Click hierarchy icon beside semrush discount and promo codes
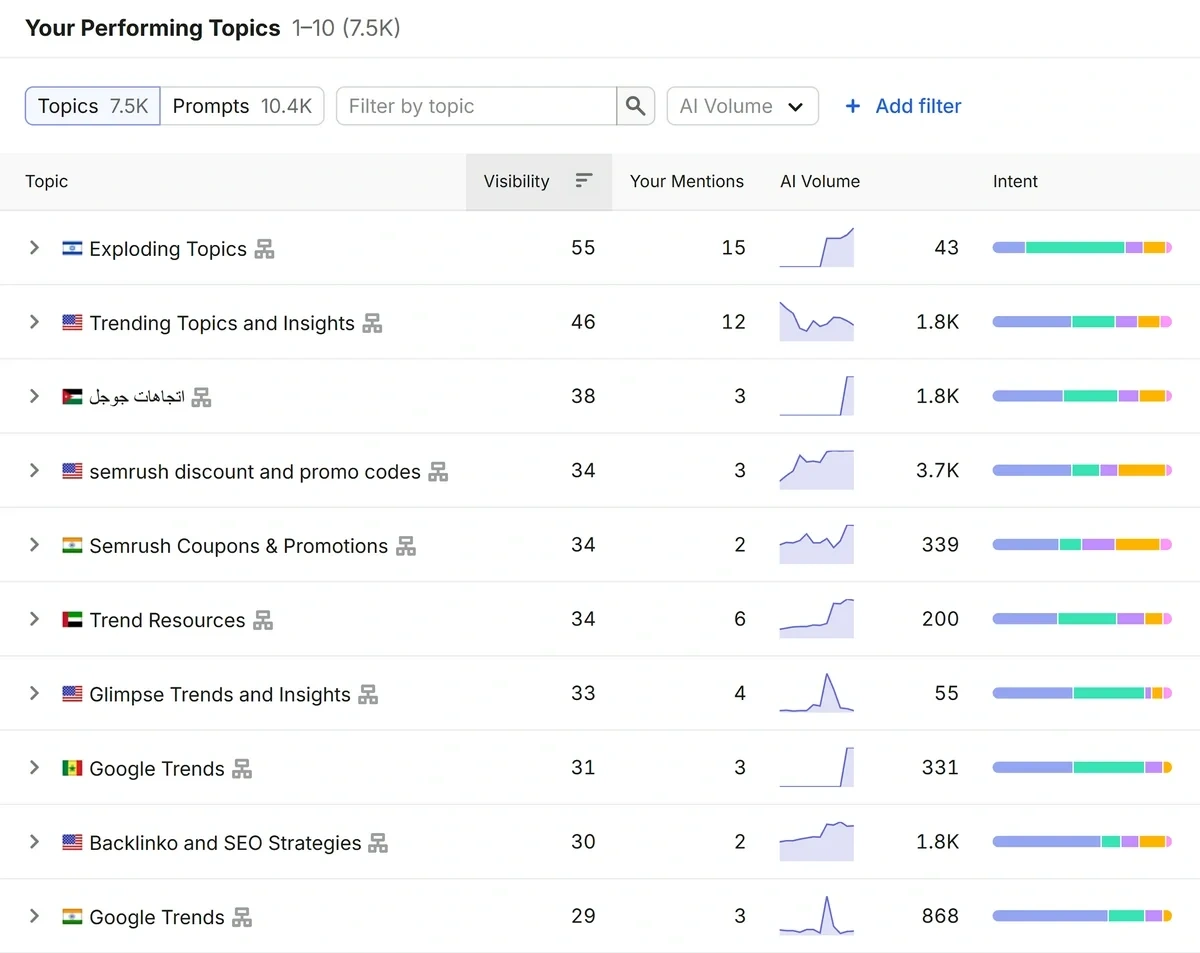This screenshot has height=953, width=1200. click(x=438, y=471)
